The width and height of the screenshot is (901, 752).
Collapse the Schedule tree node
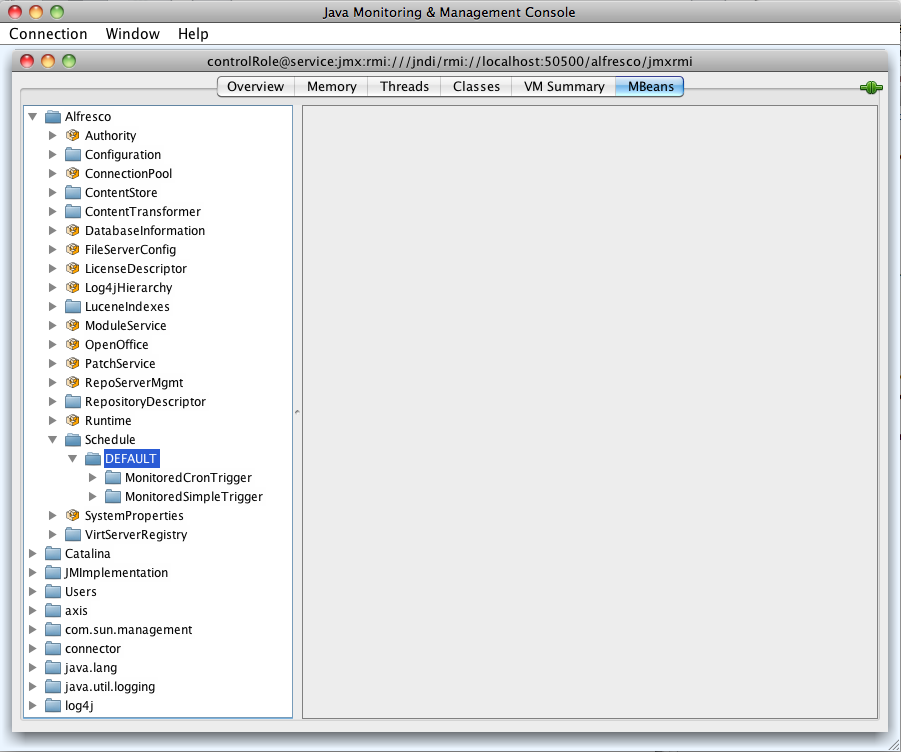pyautogui.click(x=53, y=439)
